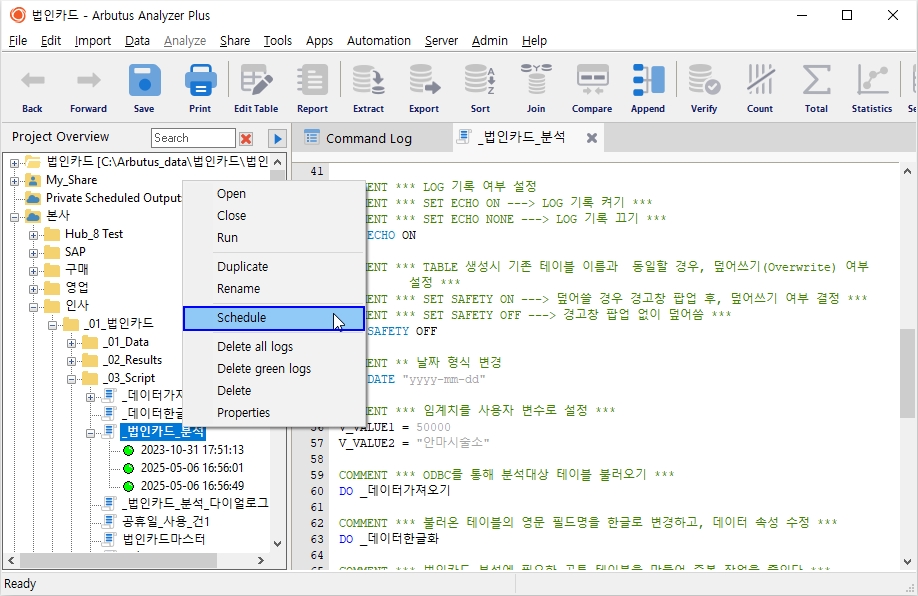Click the Project Overview search field
This screenshot has height=596, width=918.
[x=193, y=138]
